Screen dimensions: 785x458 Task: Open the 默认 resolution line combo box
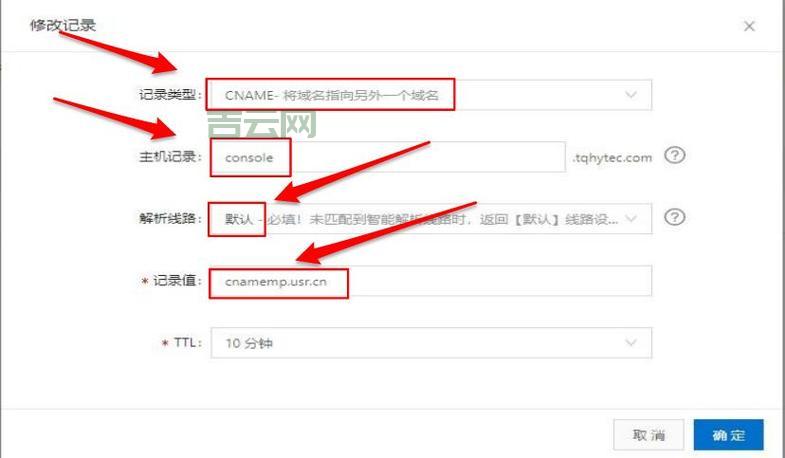(x=431, y=219)
